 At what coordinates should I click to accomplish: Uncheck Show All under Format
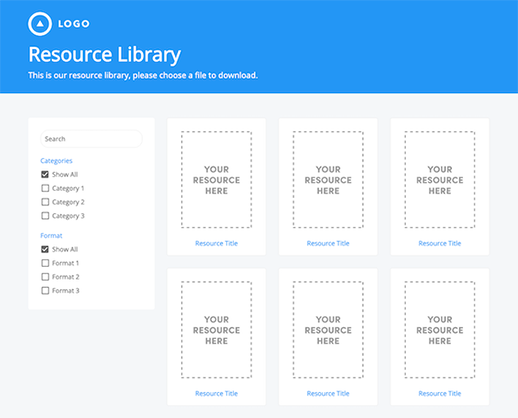45,249
